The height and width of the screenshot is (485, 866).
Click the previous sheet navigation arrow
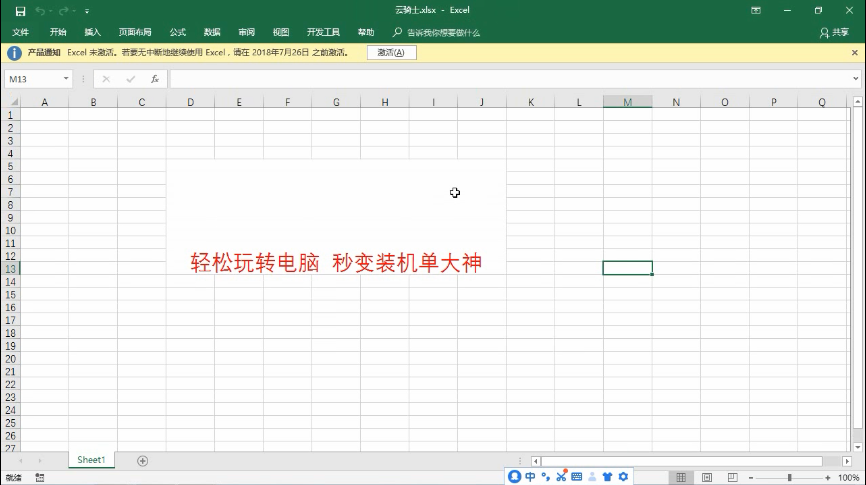(20, 461)
